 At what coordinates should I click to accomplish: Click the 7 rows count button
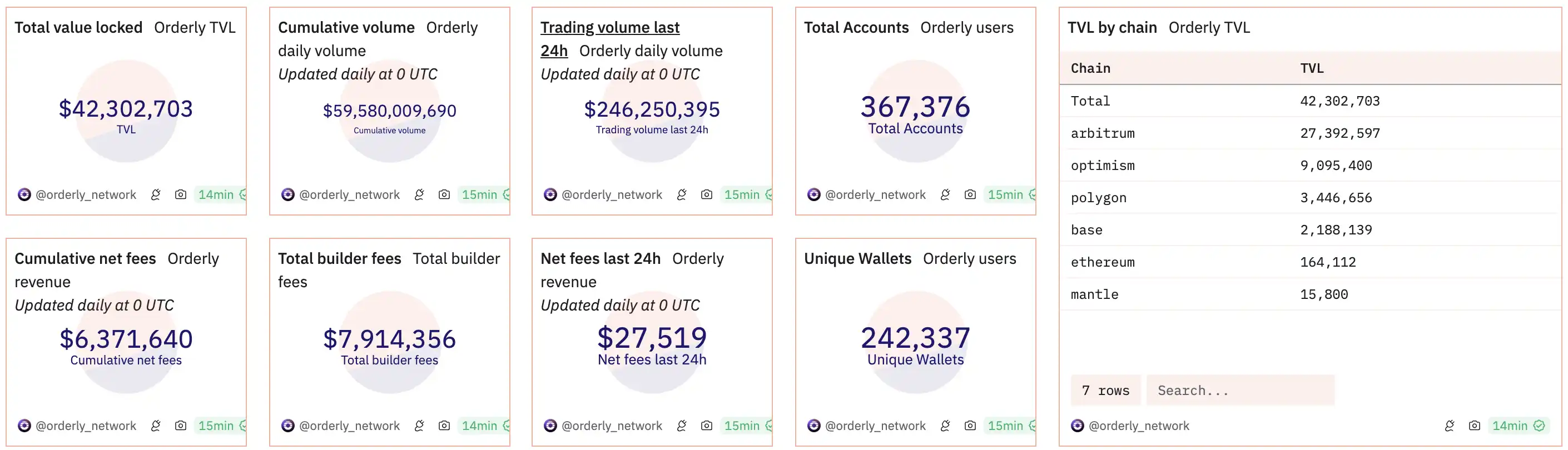pos(1105,391)
